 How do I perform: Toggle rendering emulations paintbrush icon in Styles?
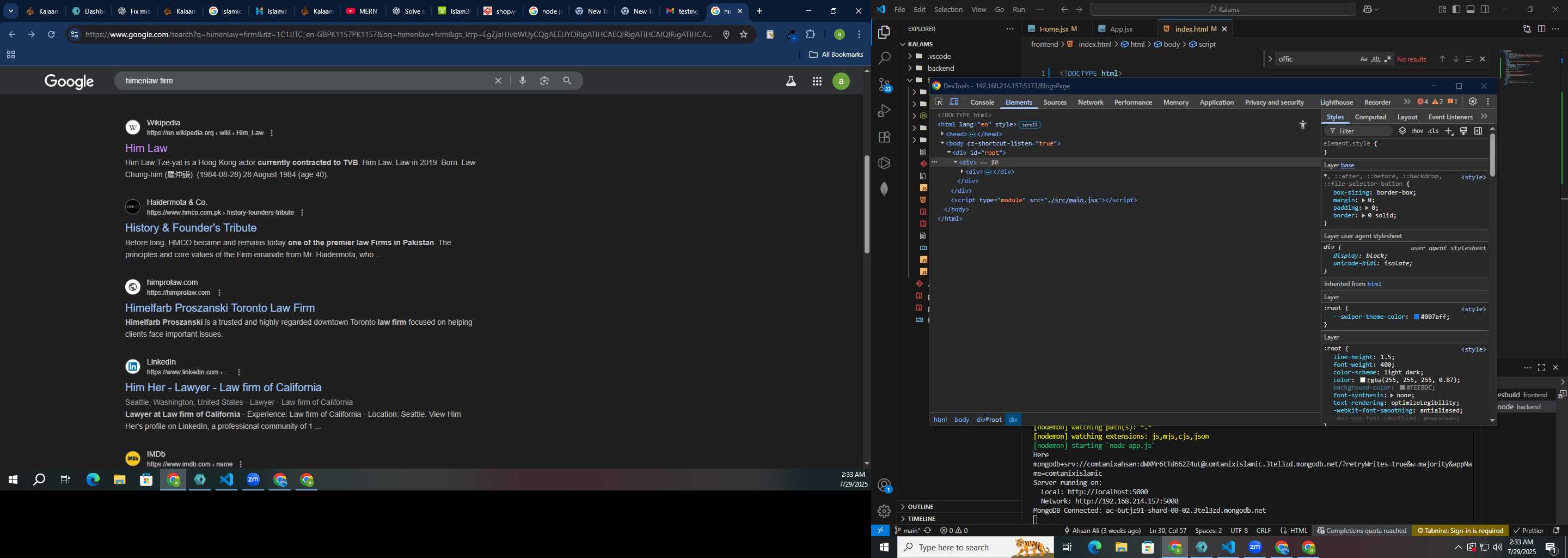pyautogui.click(x=1464, y=131)
